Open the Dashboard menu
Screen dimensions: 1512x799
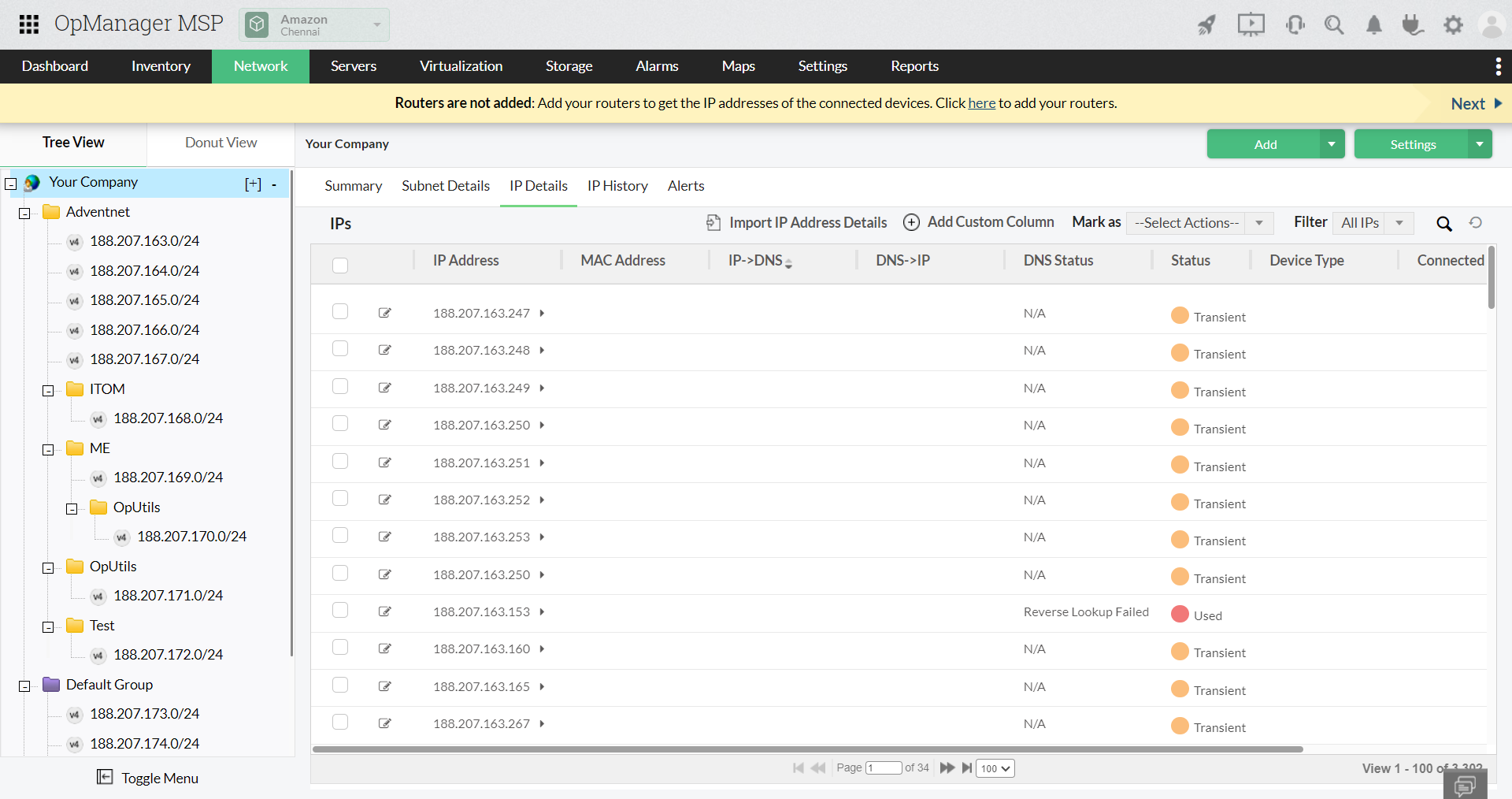coord(55,66)
